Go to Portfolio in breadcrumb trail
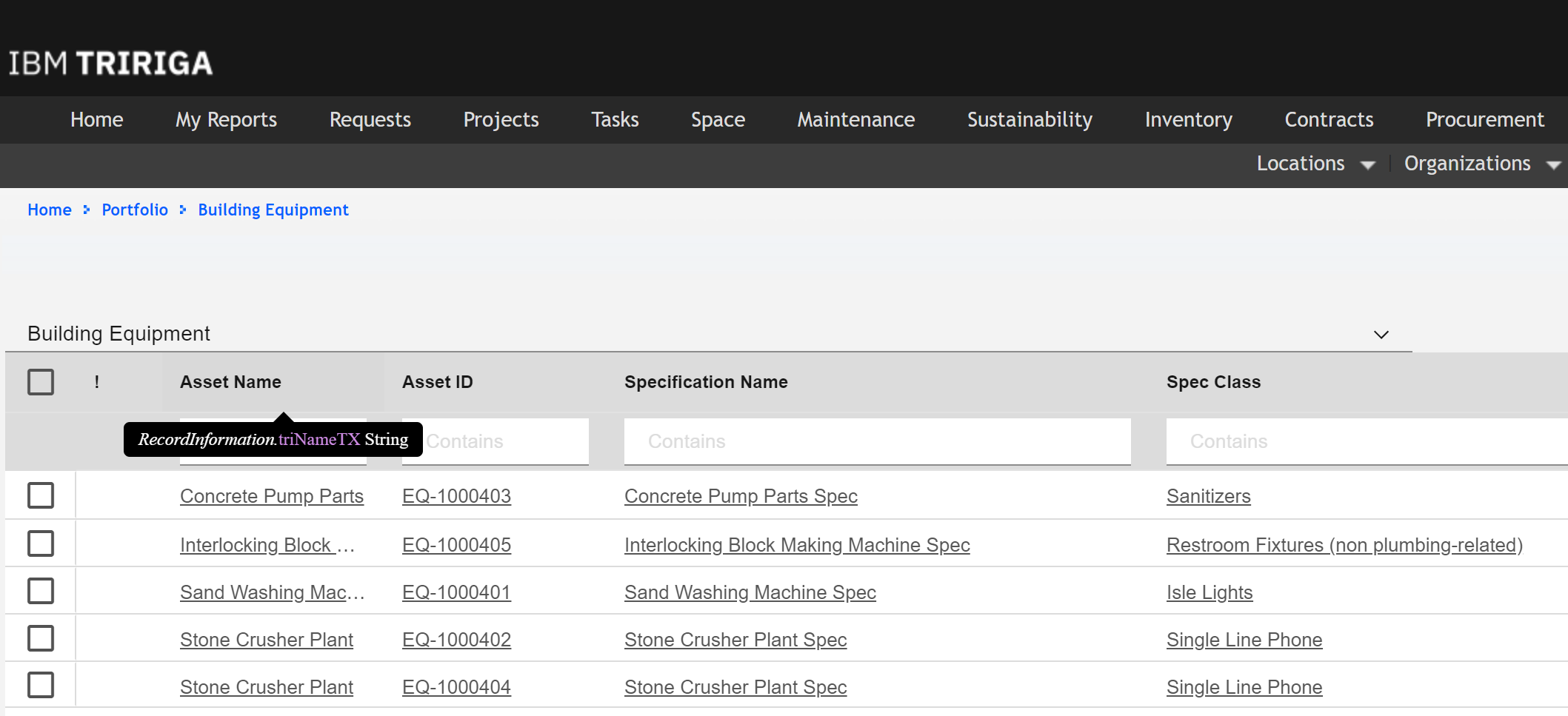Viewport: 1568px width, 716px height. (x=135, y=210)
